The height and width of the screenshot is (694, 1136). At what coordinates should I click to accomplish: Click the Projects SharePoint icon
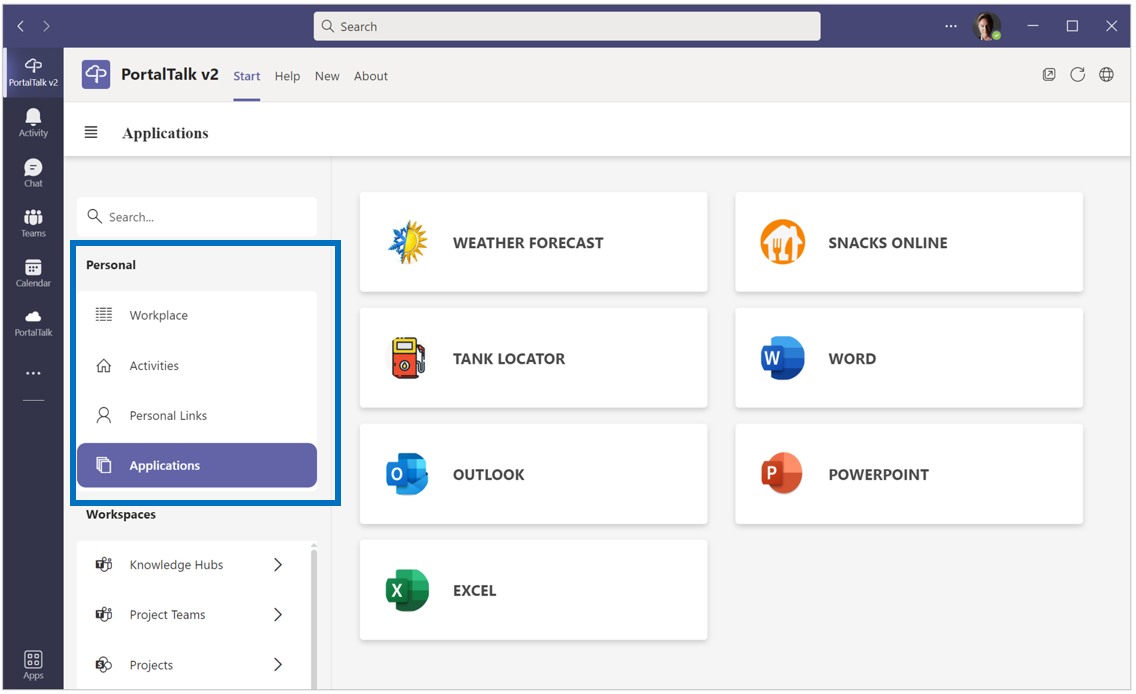(104, 664)
